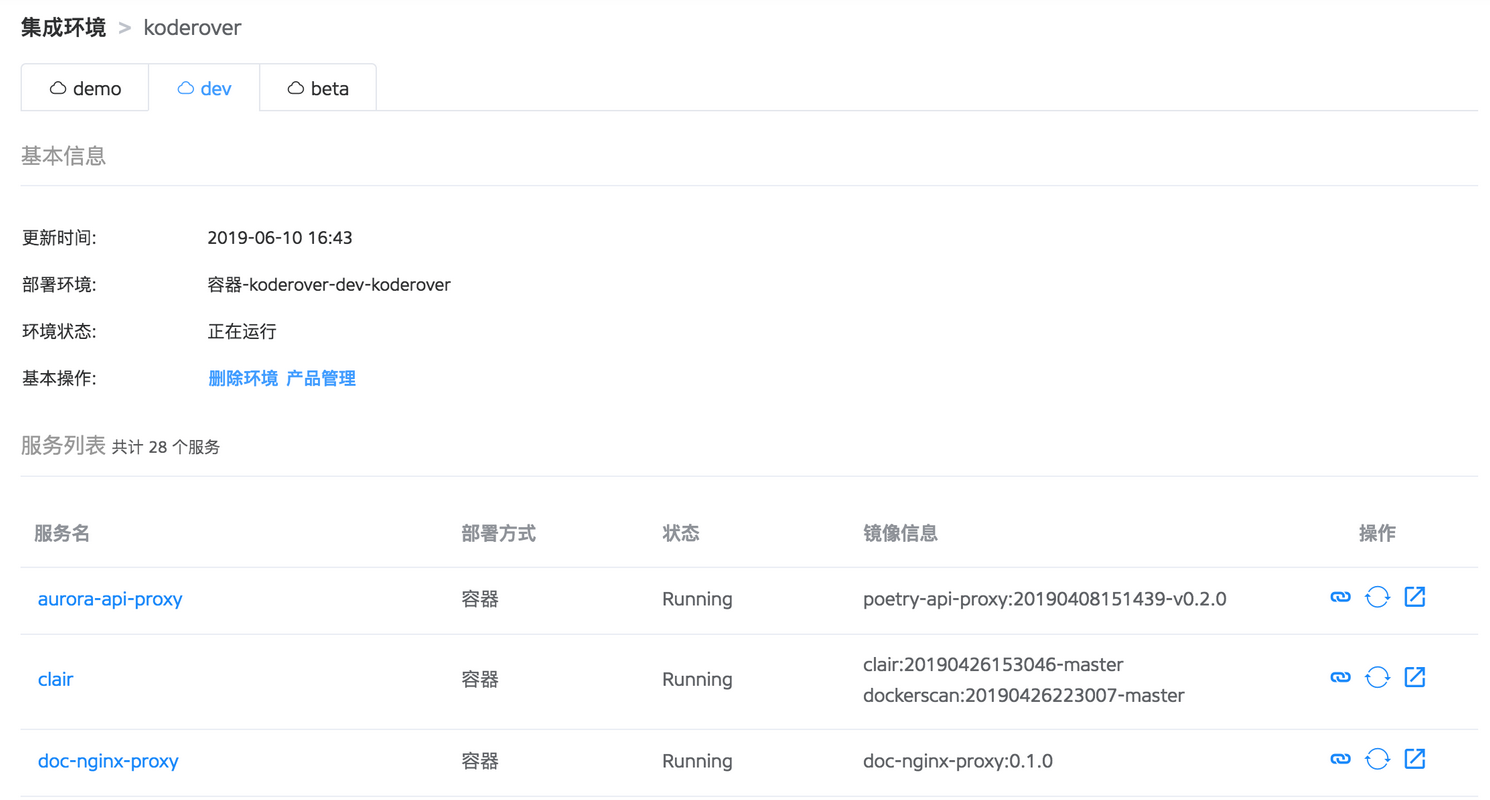Screen dimensions: 1490x800
Task: Open clair with the external-link icon
Action: (1415, 677)
